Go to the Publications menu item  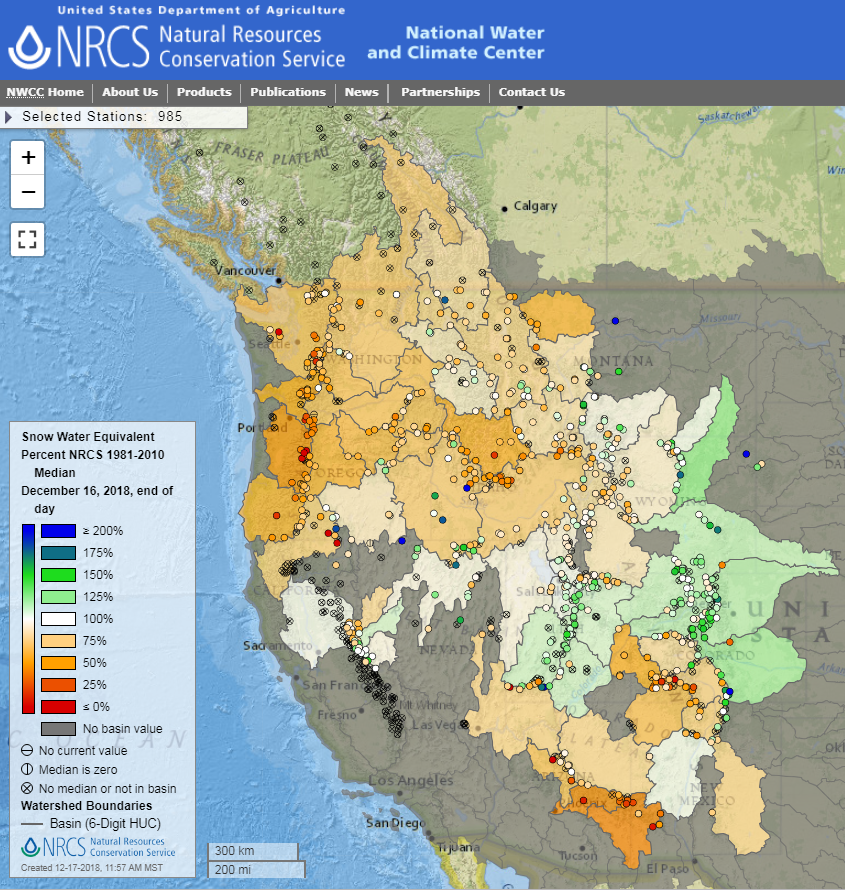click(x=288, y=92)
